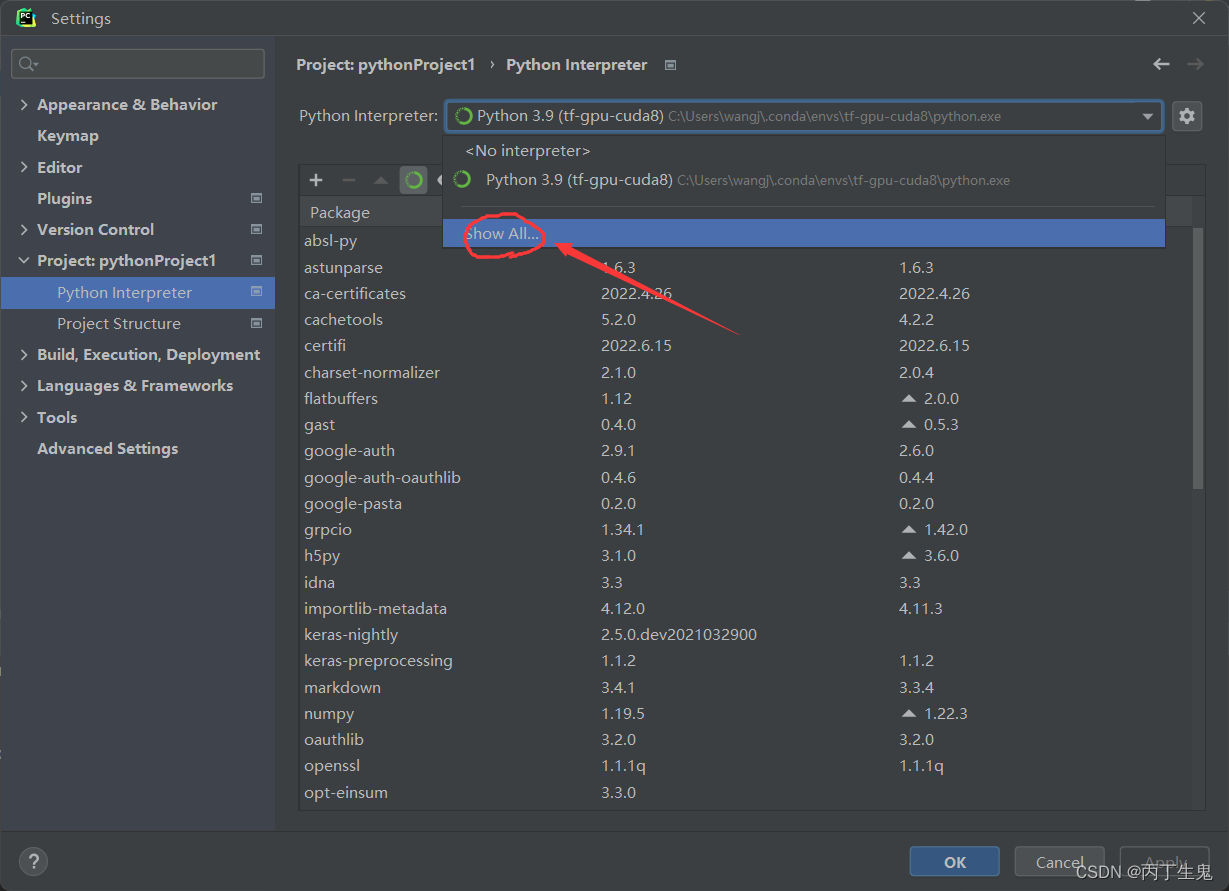Viewport: 1229px width, 891px height.
Task: Go back with the left arrow icon
Action: [1161, 64]
